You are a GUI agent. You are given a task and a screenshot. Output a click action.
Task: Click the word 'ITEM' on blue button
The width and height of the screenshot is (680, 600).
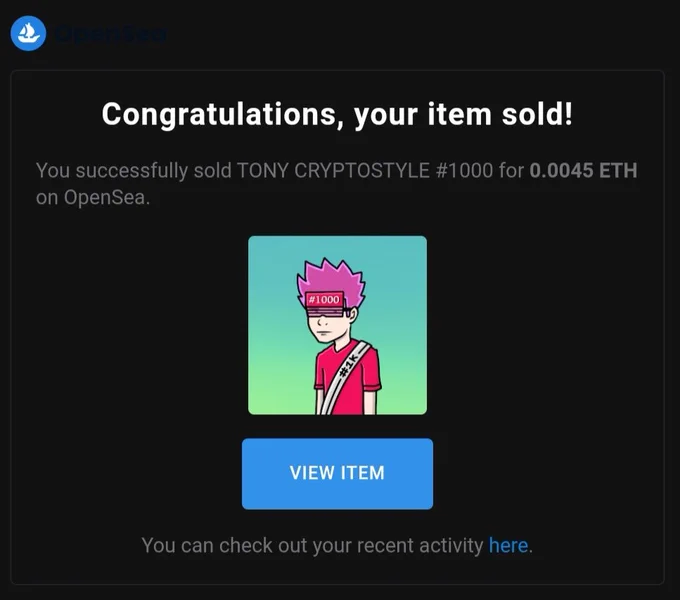click(x=363, y=473)
